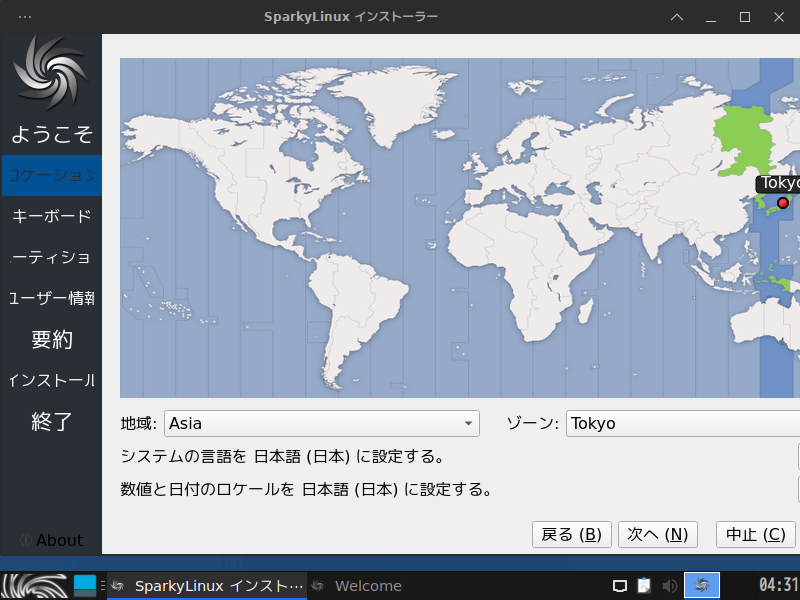Select the highlighted ロケーション step
800x600 pixels.
pos(52,175)
